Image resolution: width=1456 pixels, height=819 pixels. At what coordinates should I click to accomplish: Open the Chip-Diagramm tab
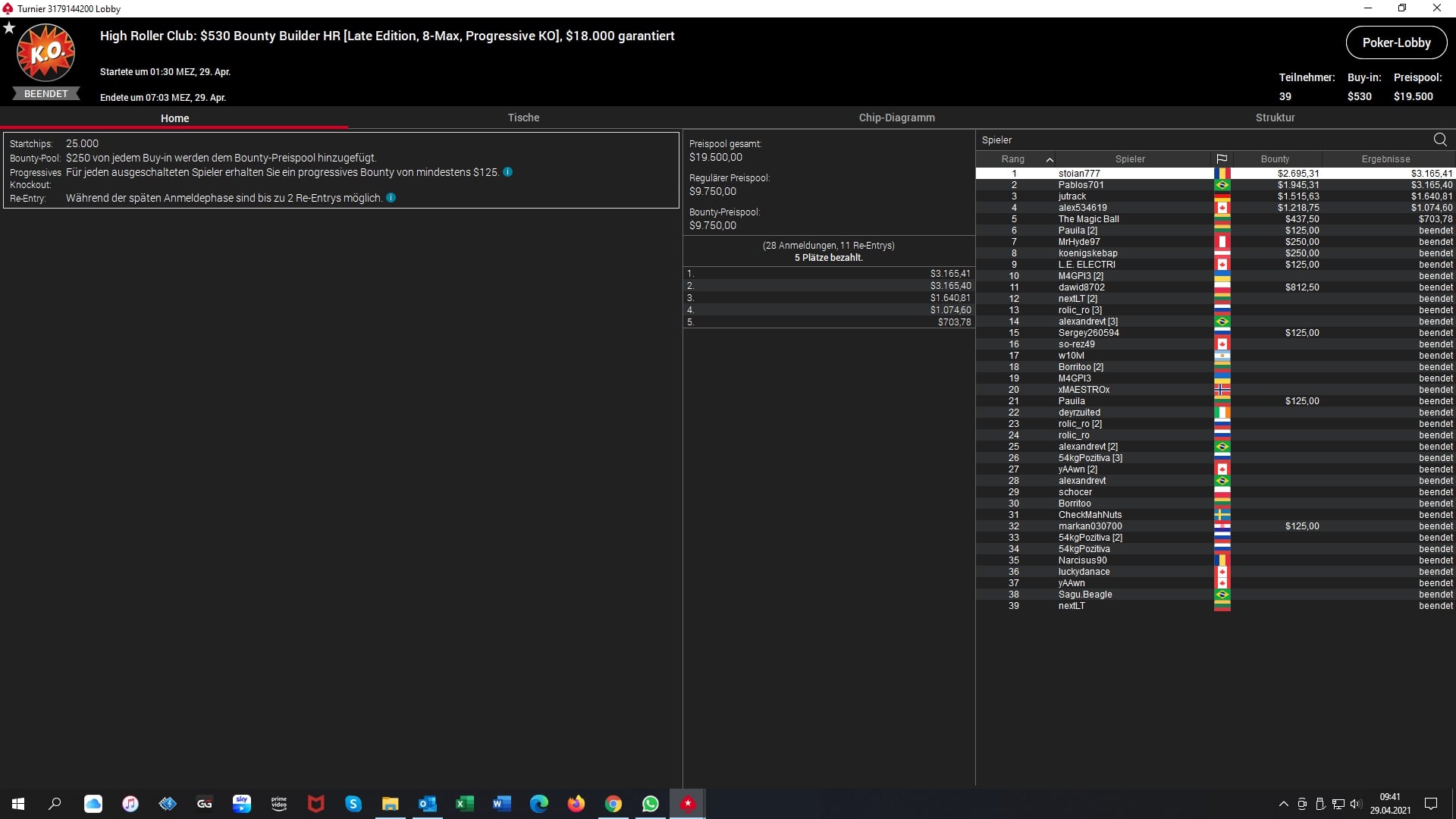pyautogui.click(x=896, y=118)
